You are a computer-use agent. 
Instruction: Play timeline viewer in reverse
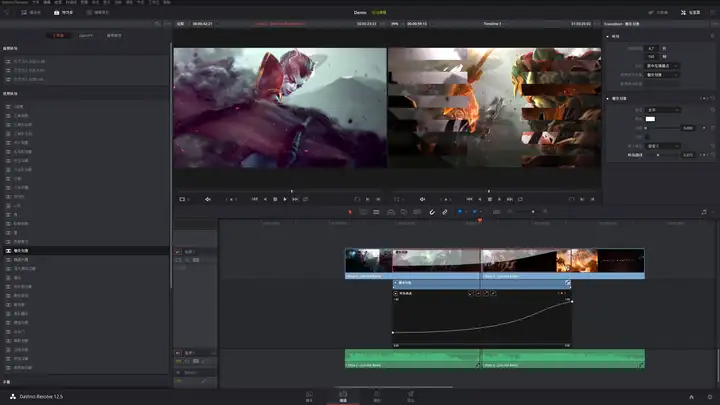[x=480, y=199]
